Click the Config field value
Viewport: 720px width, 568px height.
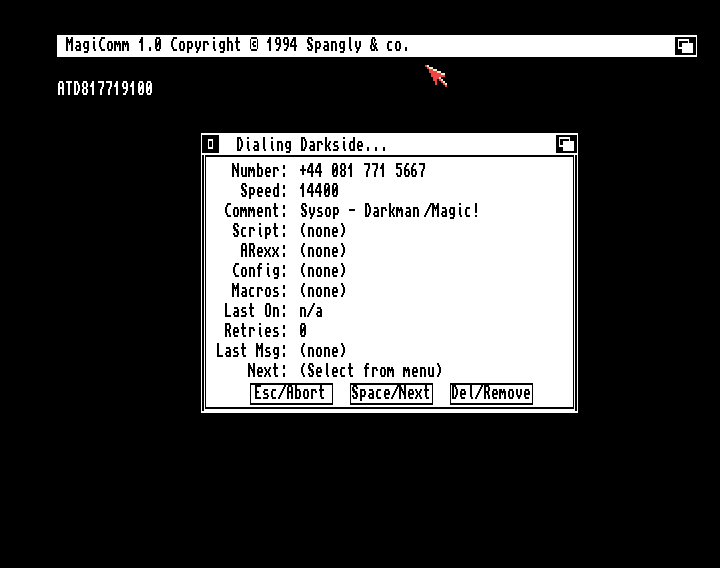click(323, 271)
